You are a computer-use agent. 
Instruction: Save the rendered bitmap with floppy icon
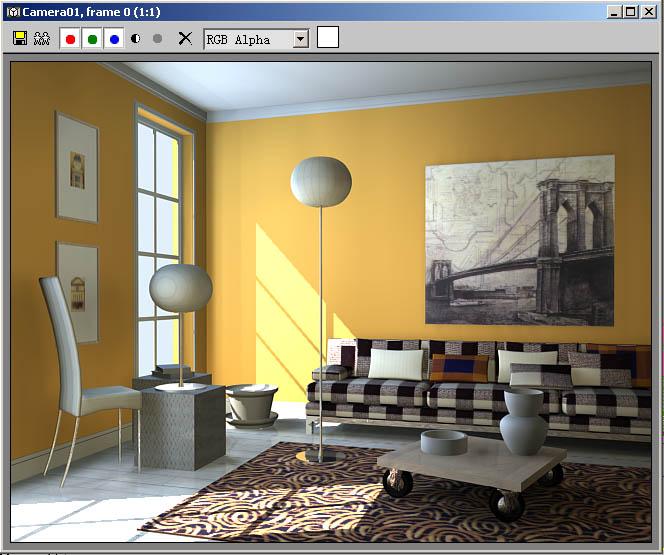pos(19,39)
